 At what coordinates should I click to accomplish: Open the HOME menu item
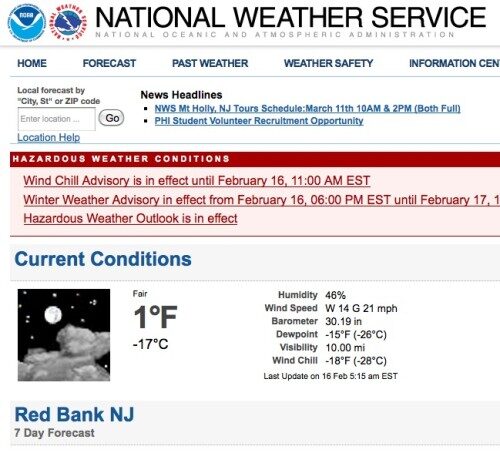[32, 63]
